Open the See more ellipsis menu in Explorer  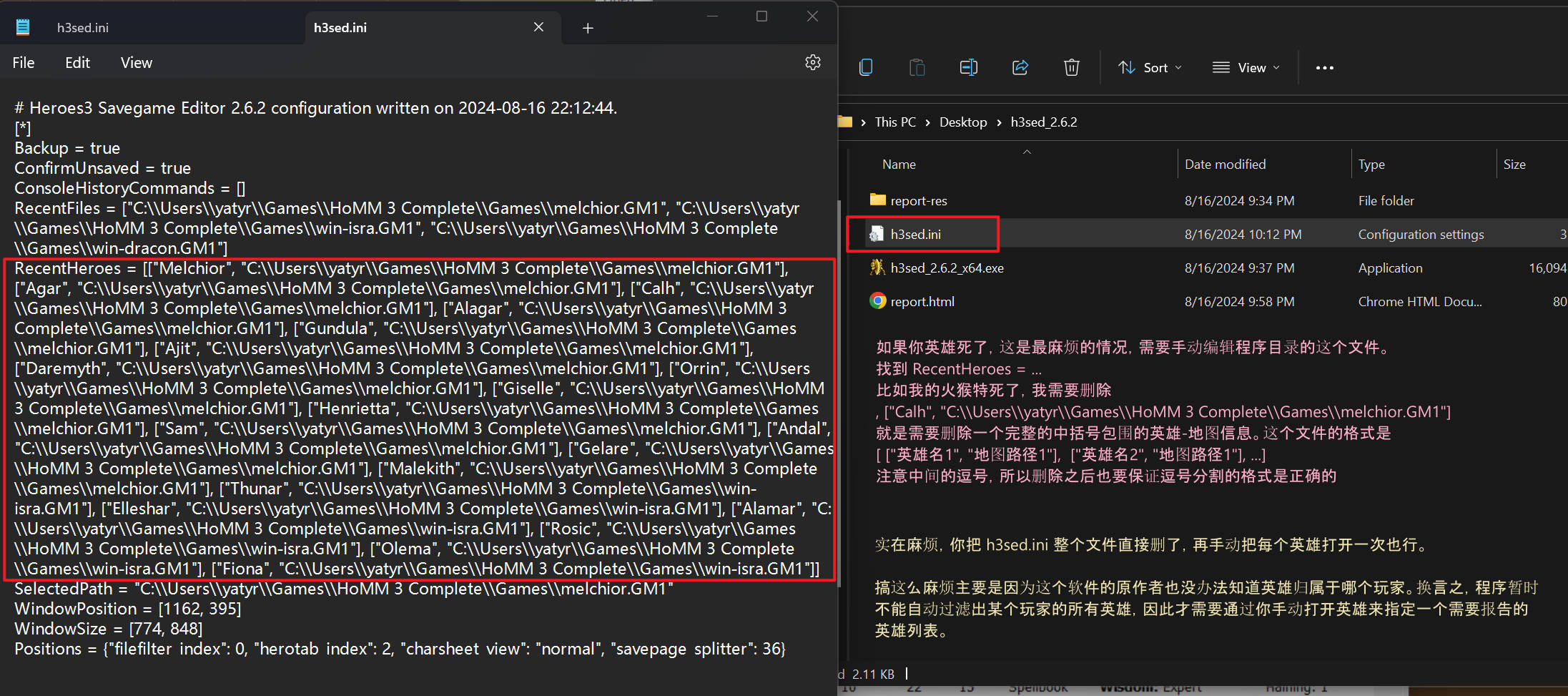[1324, 68]
